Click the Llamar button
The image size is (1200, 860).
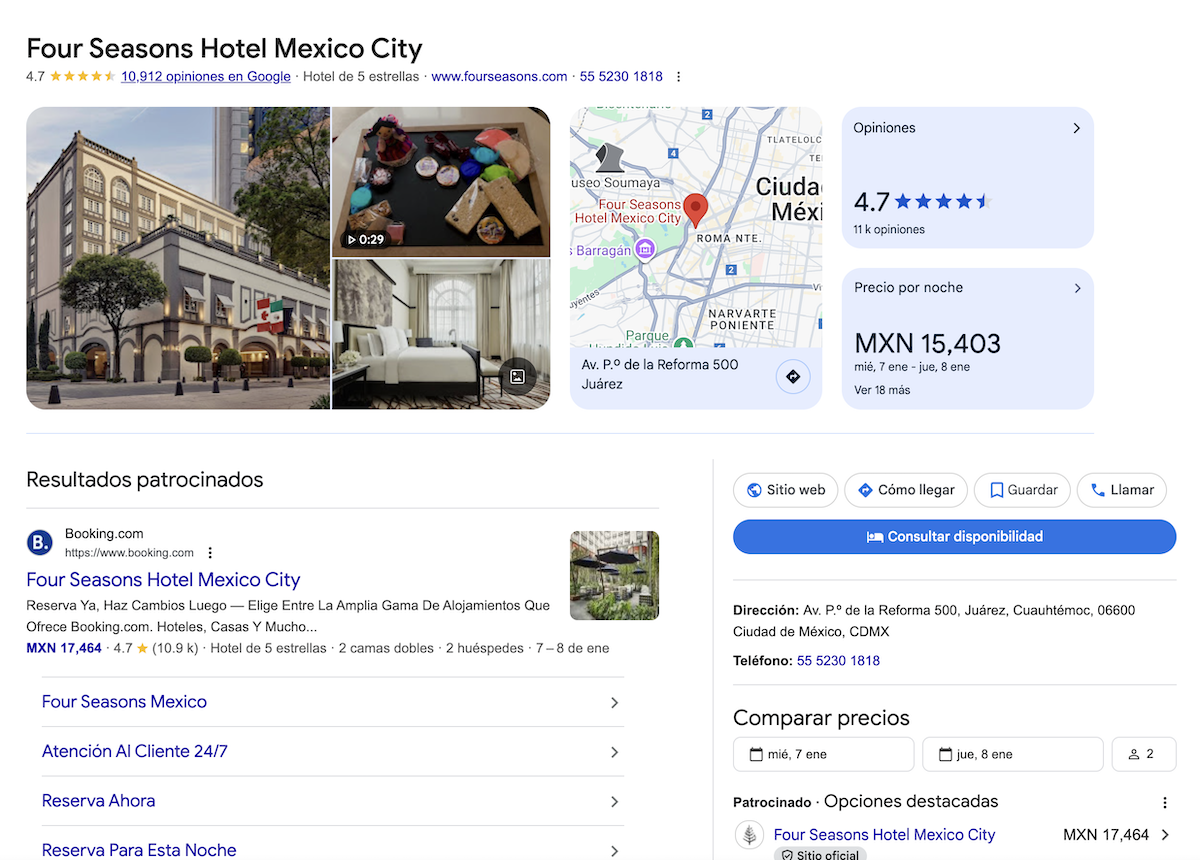pos(1121,490)
